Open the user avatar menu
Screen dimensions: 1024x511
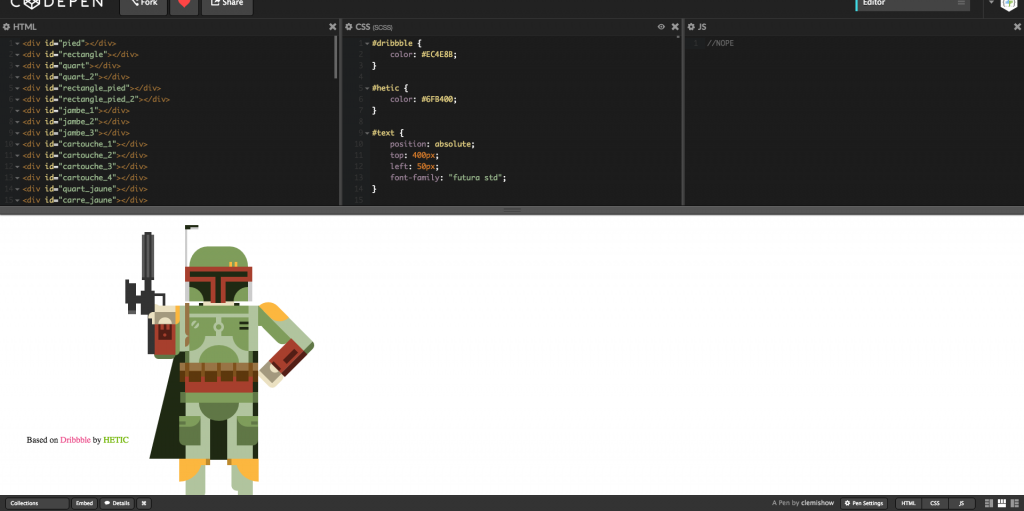pos(1010,5)
